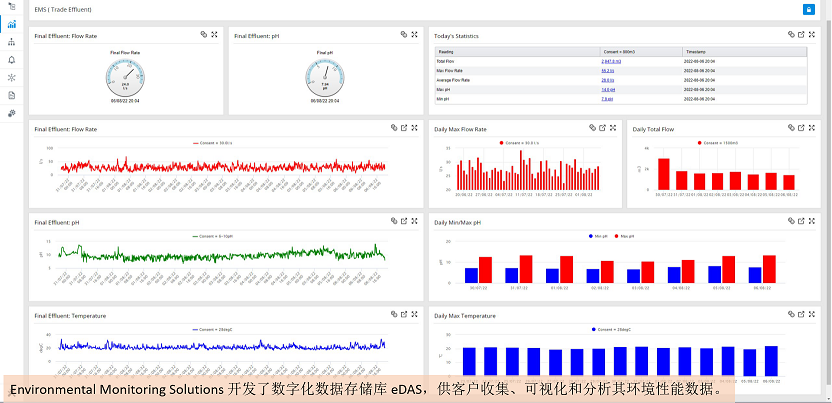Click the Max Flow Rate value link
Screen dimensions: 832x403
(607, 71)
